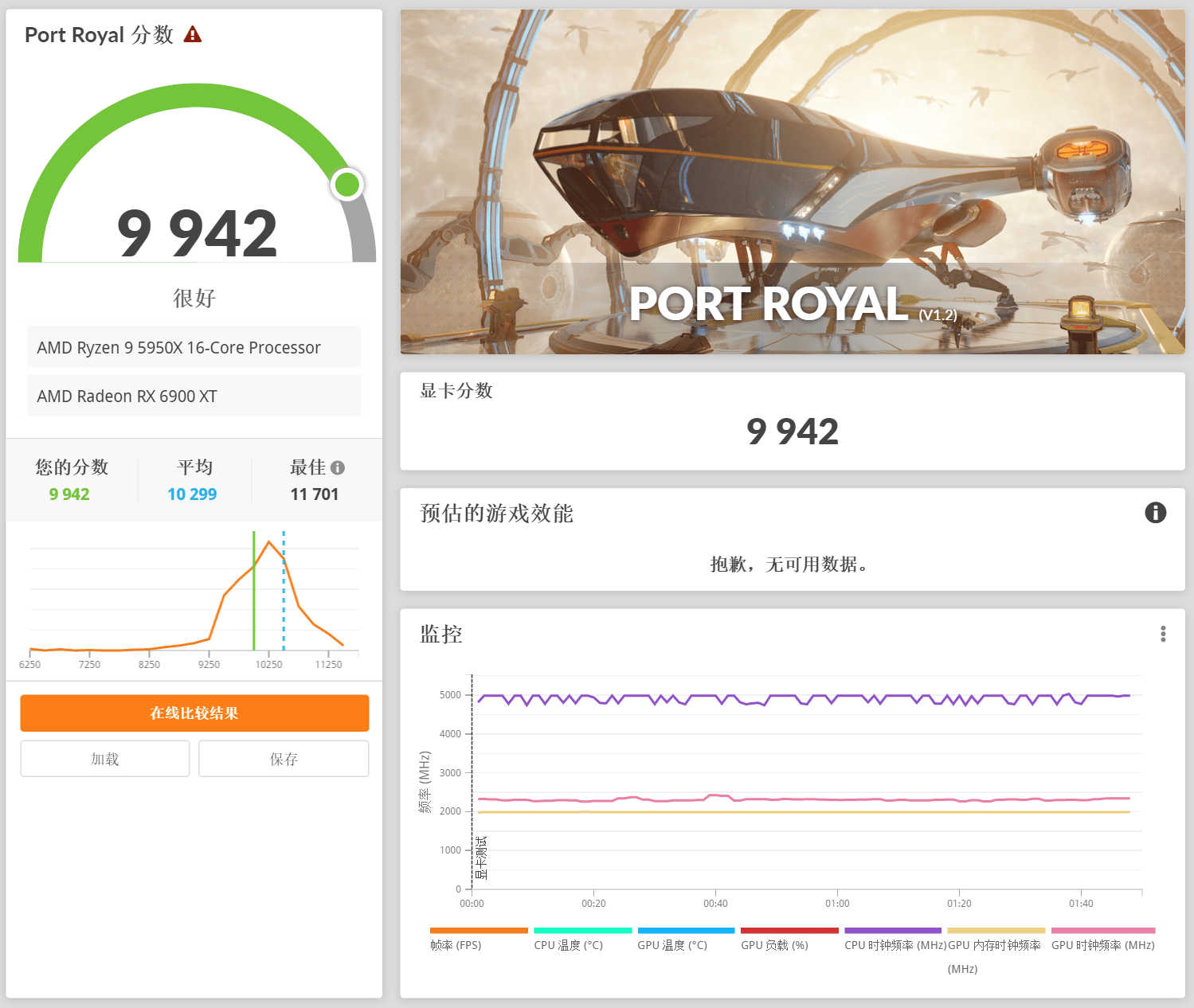The height and width of the screenshot is (1008, 1194).
Task: Click the large gauge score 9 942
Action: pos(197,233)
